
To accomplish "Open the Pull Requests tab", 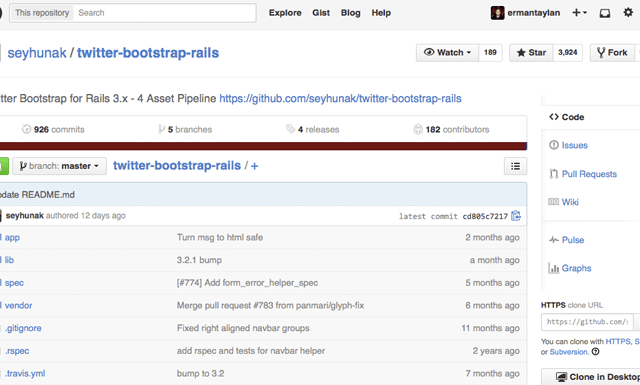I will click(x=583, y=174).
